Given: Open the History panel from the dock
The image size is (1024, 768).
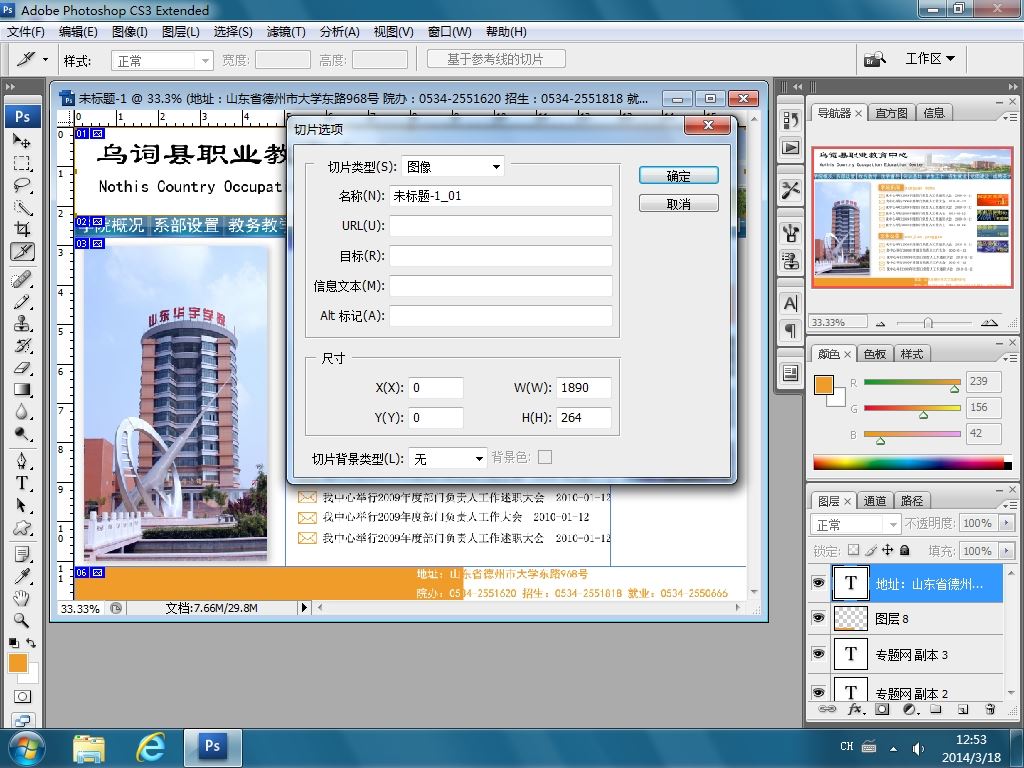Looking at the screenshot, I should pyautogui.click(x=791, y=120).
